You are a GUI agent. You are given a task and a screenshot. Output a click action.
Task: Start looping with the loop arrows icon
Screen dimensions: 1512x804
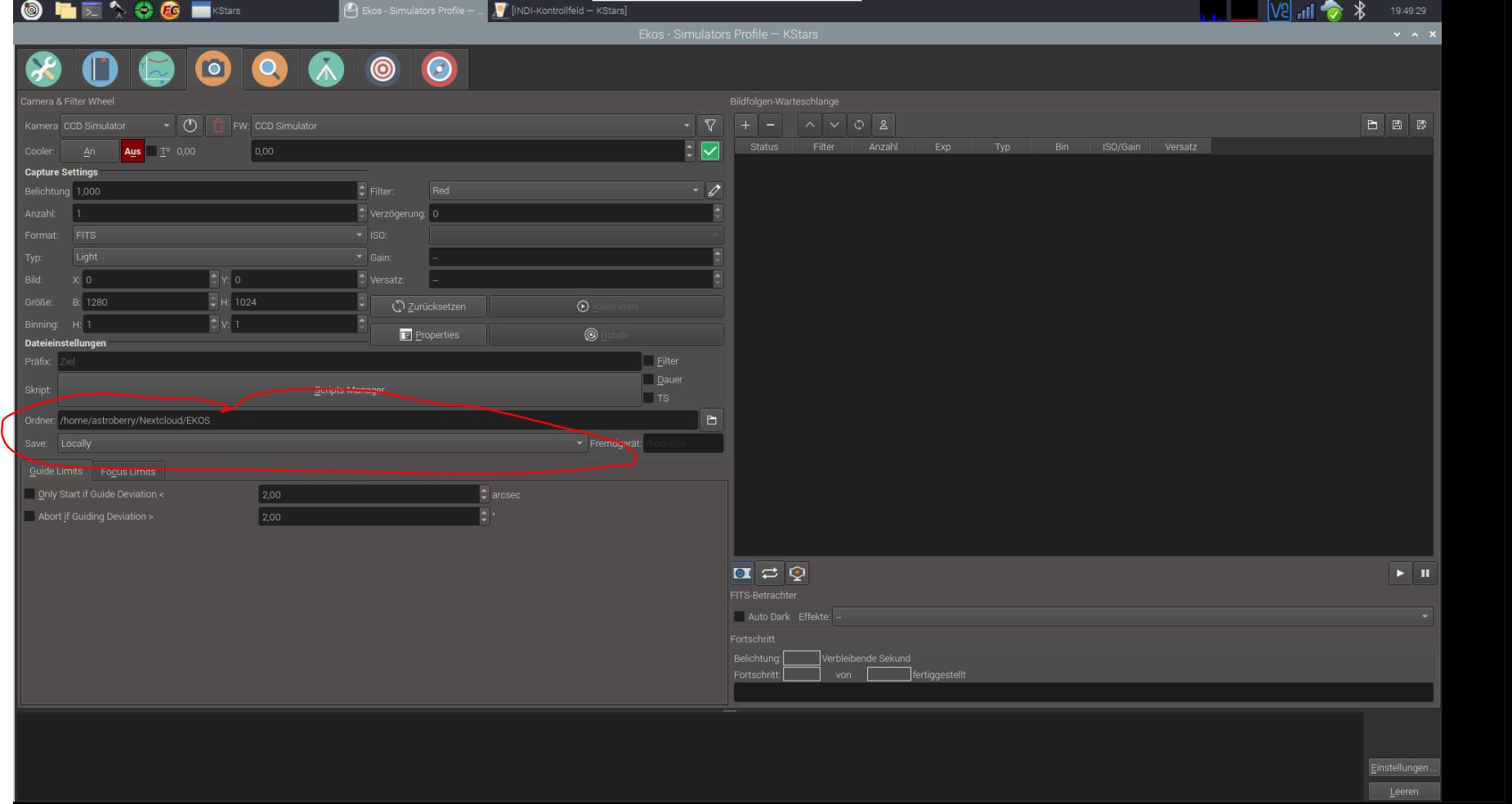coord(770,574)
